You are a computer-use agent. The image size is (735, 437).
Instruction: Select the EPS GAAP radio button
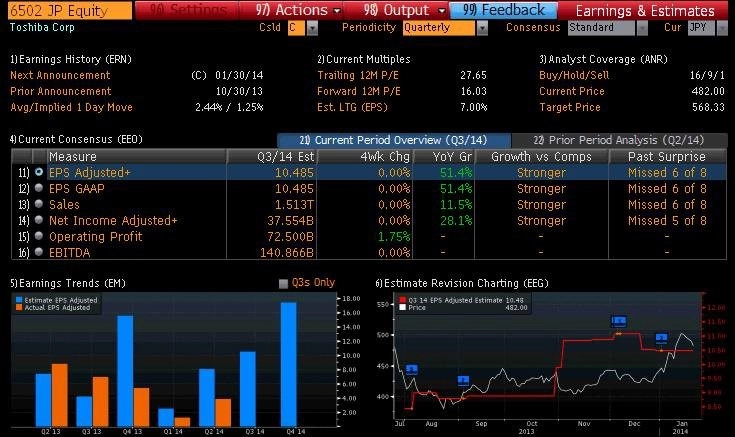pos(39,188)
